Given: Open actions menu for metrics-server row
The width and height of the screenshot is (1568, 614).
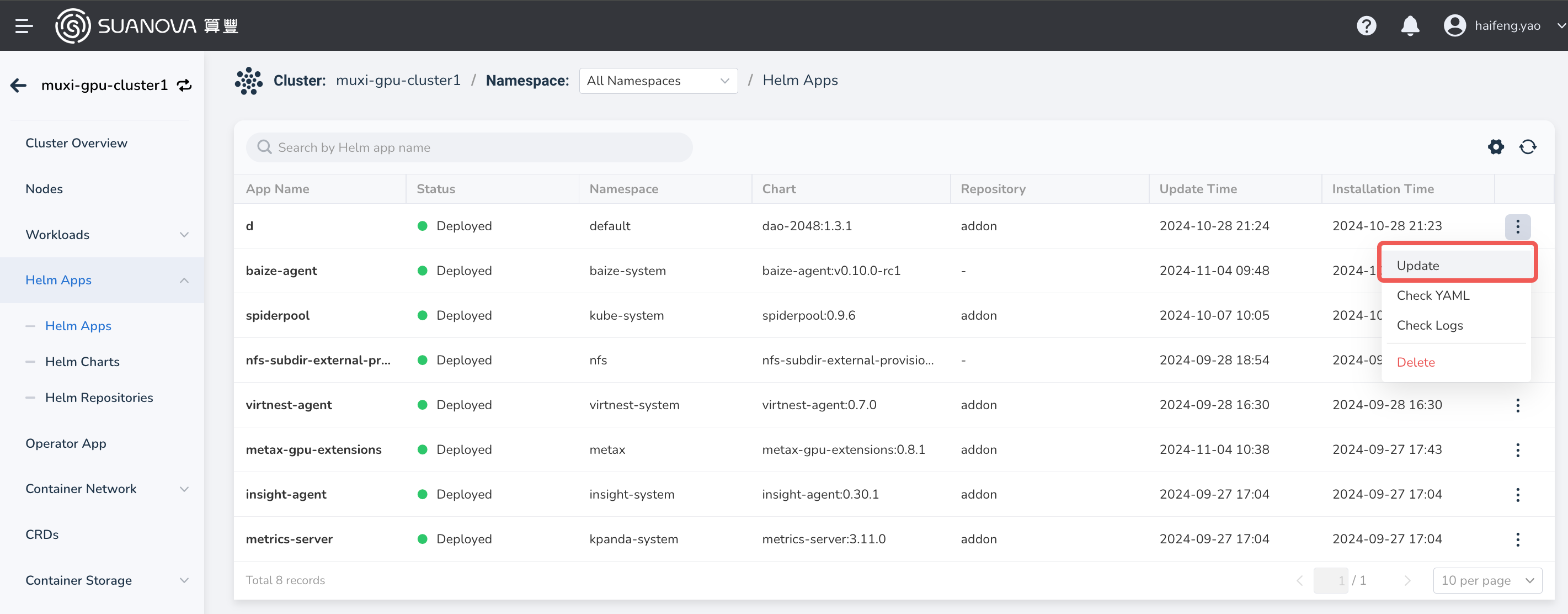Looking at the screenshot, I should pyautogui.click(x=1517, y=539).
